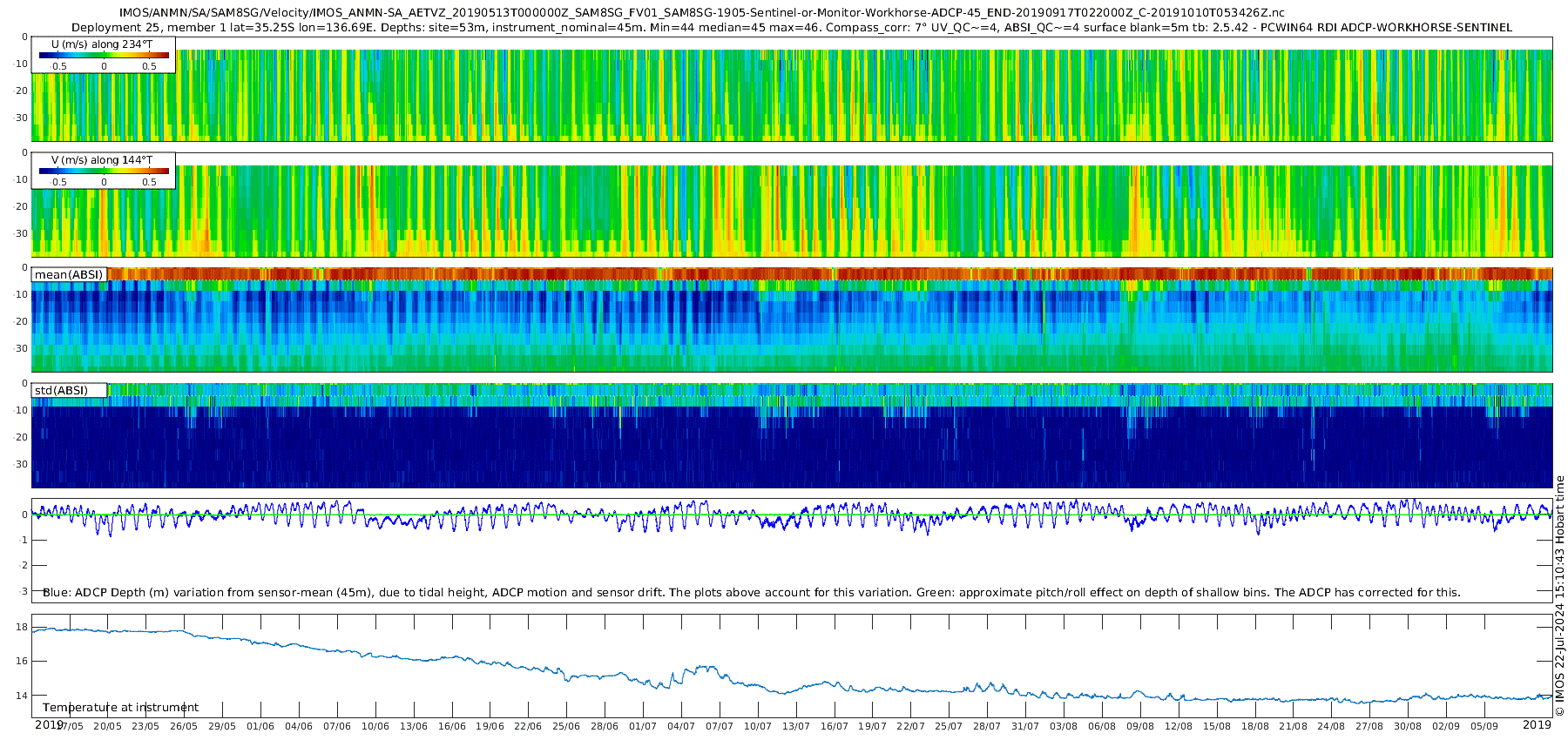Screen dimensions: 1568x740
Task: Click the 18 degree temperature axis tick
Action: 22,628
